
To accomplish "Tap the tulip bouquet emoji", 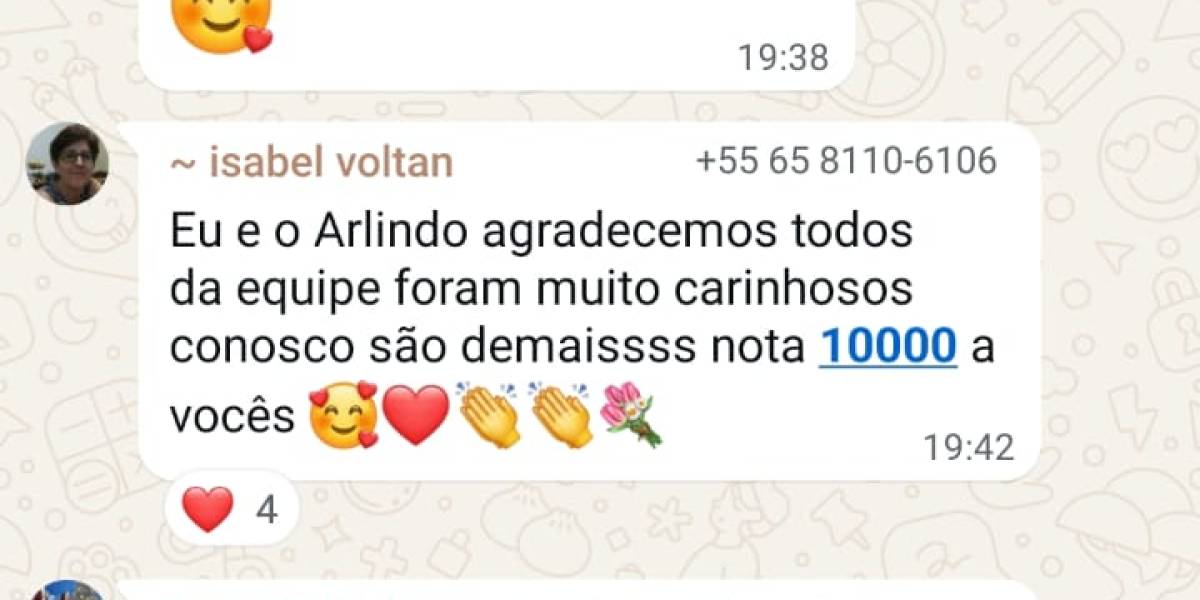I will click(631, 414).
